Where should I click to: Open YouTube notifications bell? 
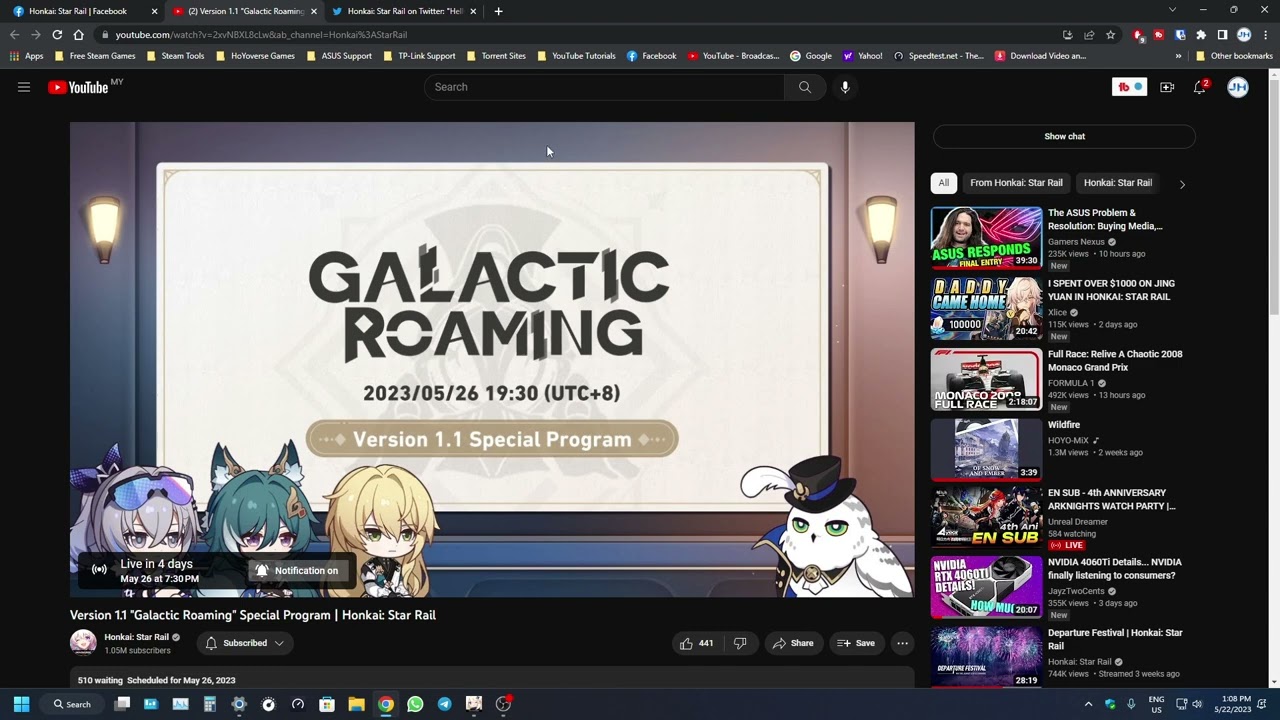1200,87
